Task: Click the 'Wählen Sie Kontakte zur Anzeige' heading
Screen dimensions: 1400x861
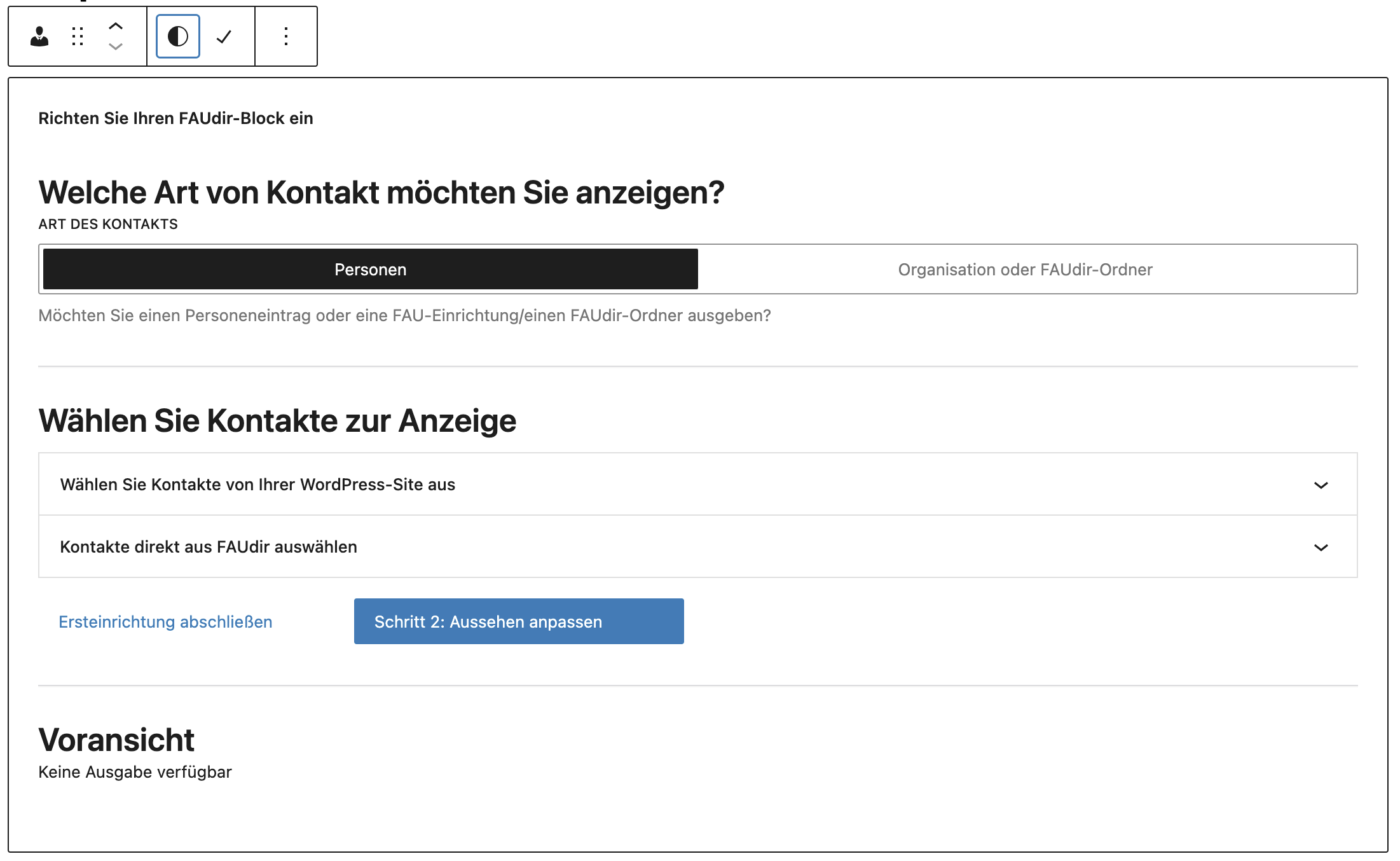Action: click(277, 420)
